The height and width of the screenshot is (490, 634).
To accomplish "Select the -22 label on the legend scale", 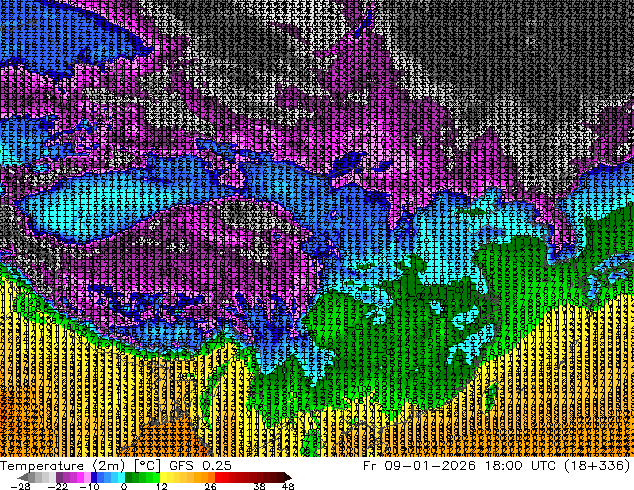I will click(59, 486).
